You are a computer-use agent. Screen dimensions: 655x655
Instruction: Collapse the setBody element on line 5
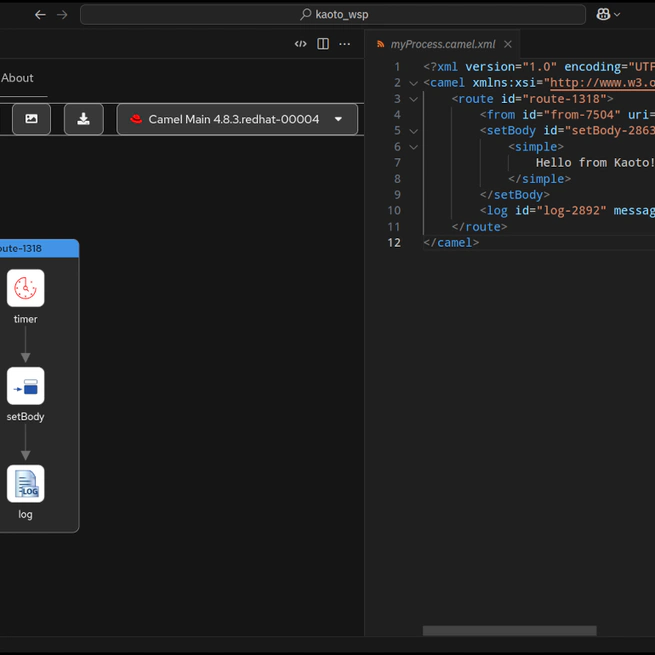pos(414,131)
